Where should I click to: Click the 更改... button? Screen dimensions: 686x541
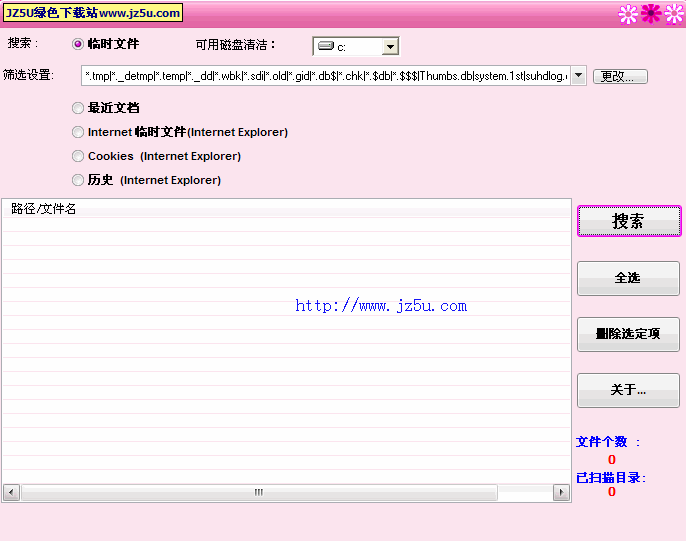click(x=620, y=77)
